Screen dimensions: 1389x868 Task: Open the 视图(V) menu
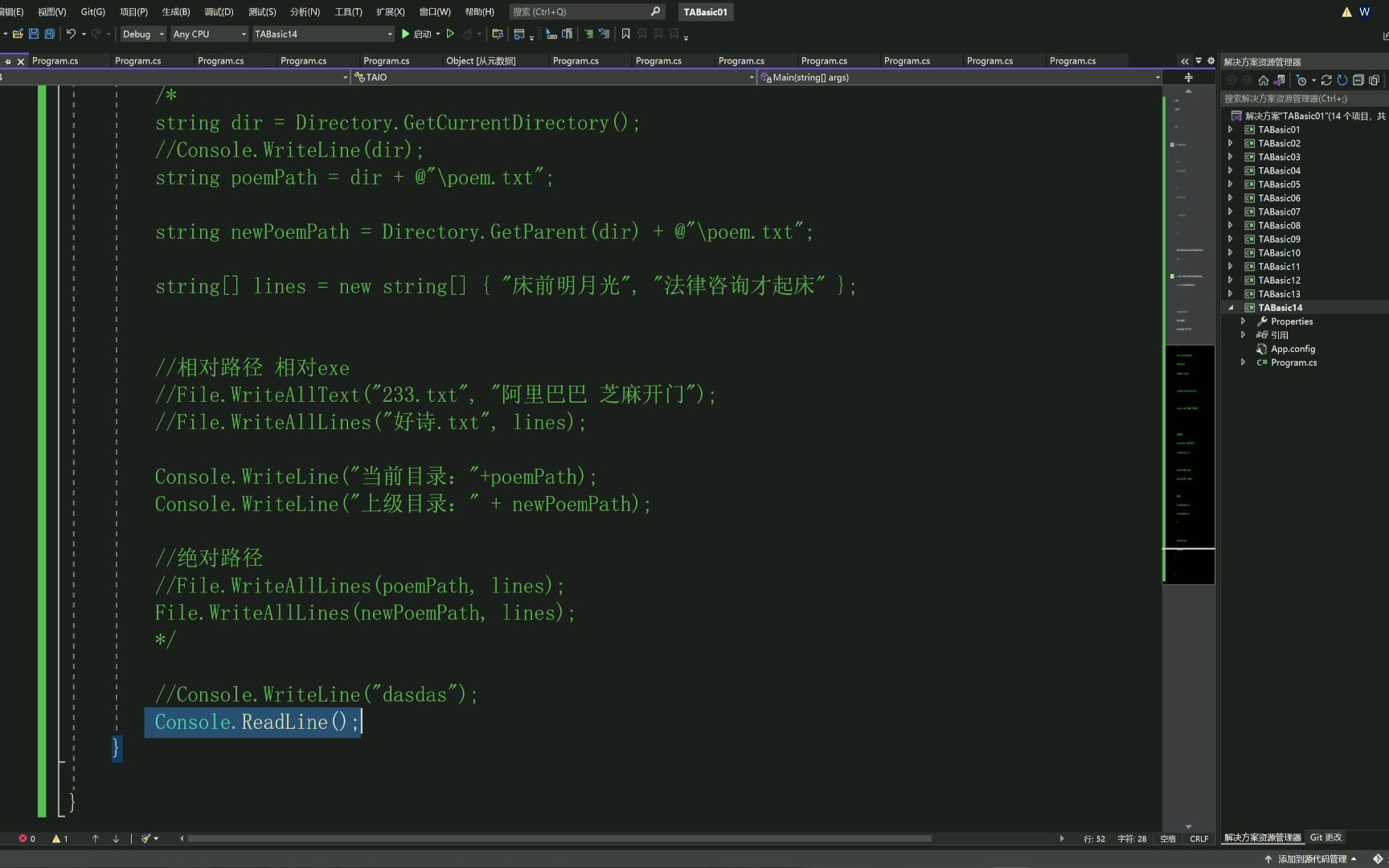pyautogui.click(x=51, y=11)
